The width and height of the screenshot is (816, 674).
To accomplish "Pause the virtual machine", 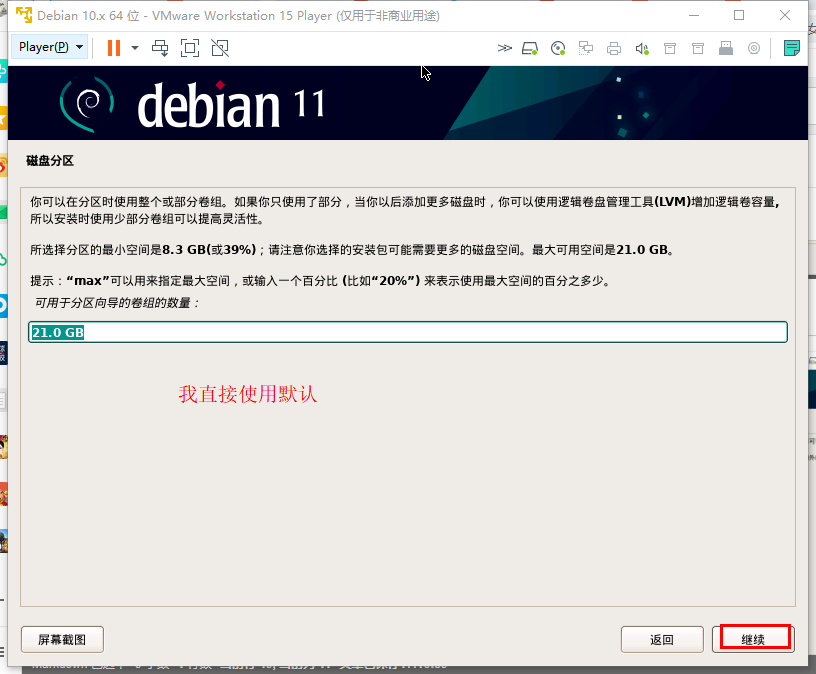I will [x=114, y=48].
